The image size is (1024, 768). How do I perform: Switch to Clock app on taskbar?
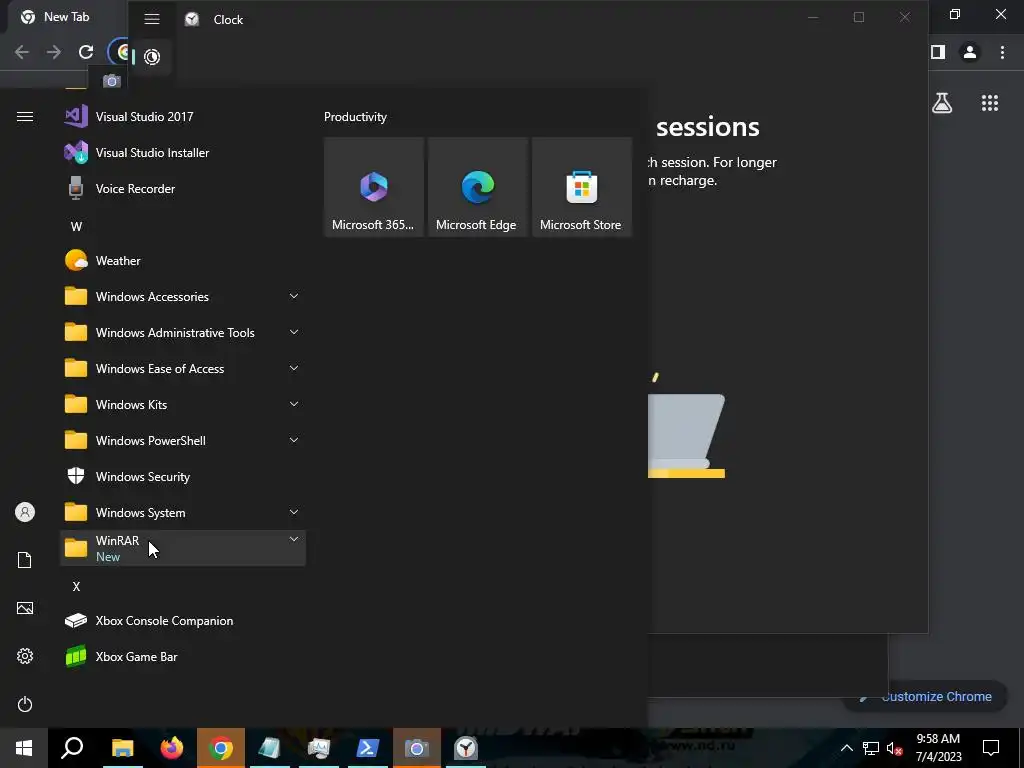tap(466, 748)
